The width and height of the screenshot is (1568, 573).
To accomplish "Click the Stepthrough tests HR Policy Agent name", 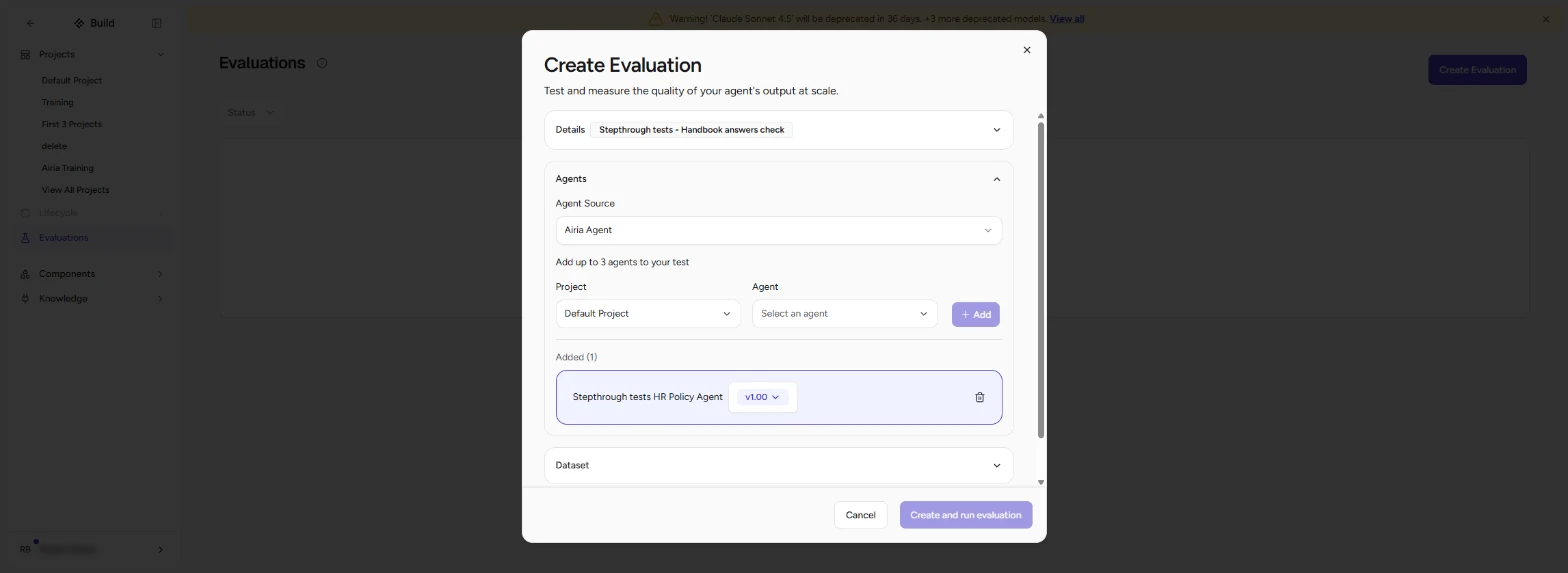I will click(x=647, y=397).
